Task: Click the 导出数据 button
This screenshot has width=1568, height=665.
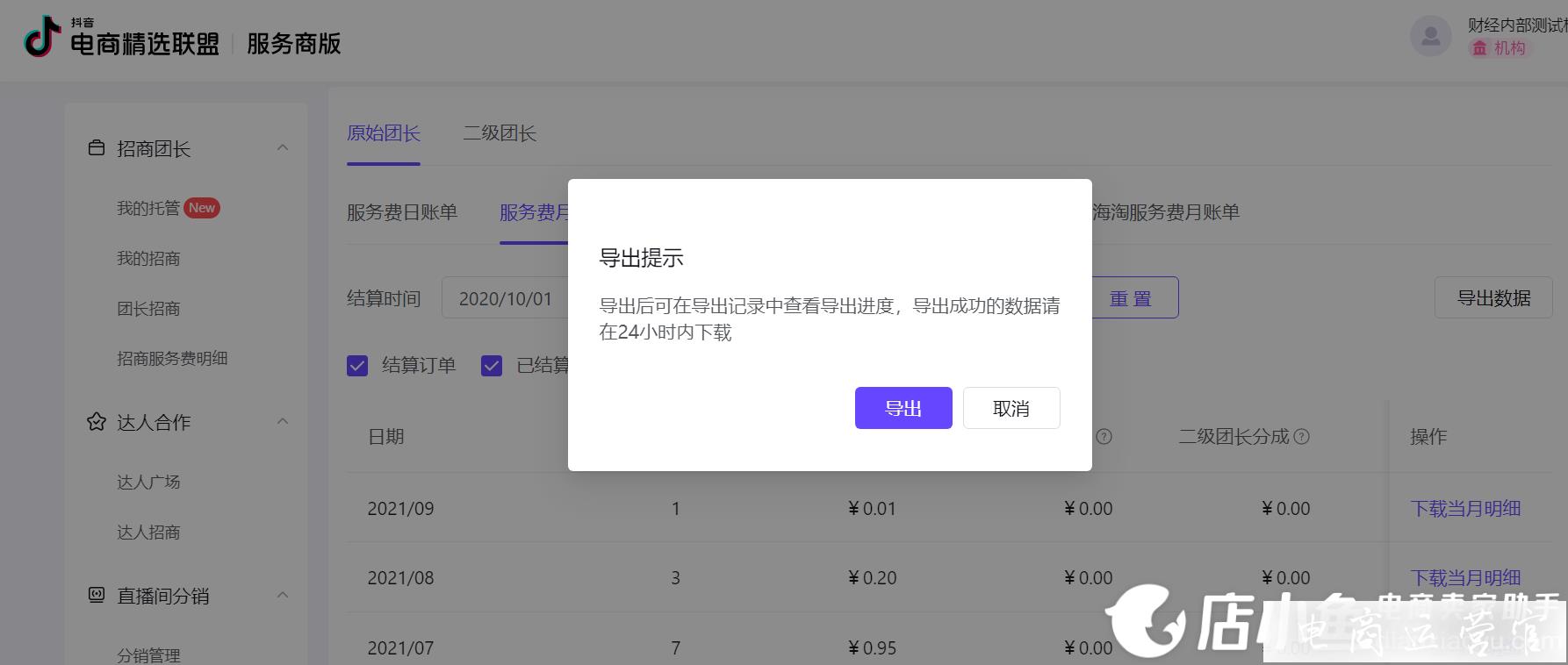Action: 1493,298
